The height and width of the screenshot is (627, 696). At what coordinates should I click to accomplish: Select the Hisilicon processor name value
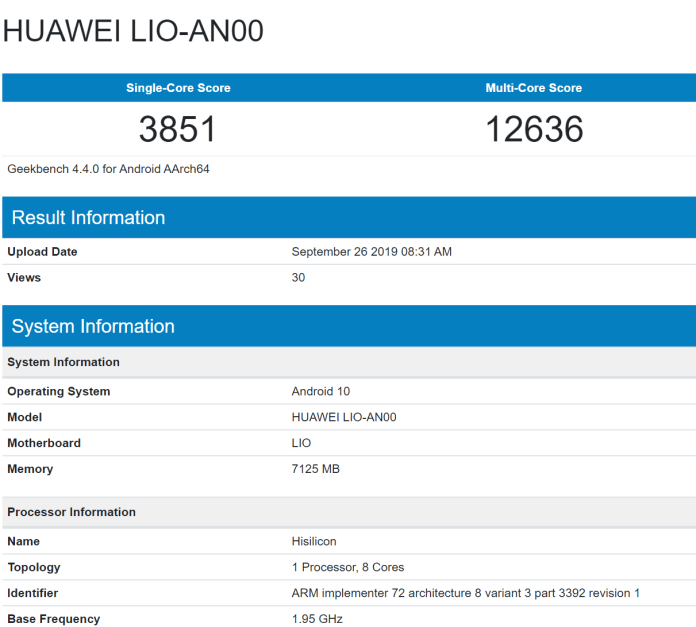(314, 541)
